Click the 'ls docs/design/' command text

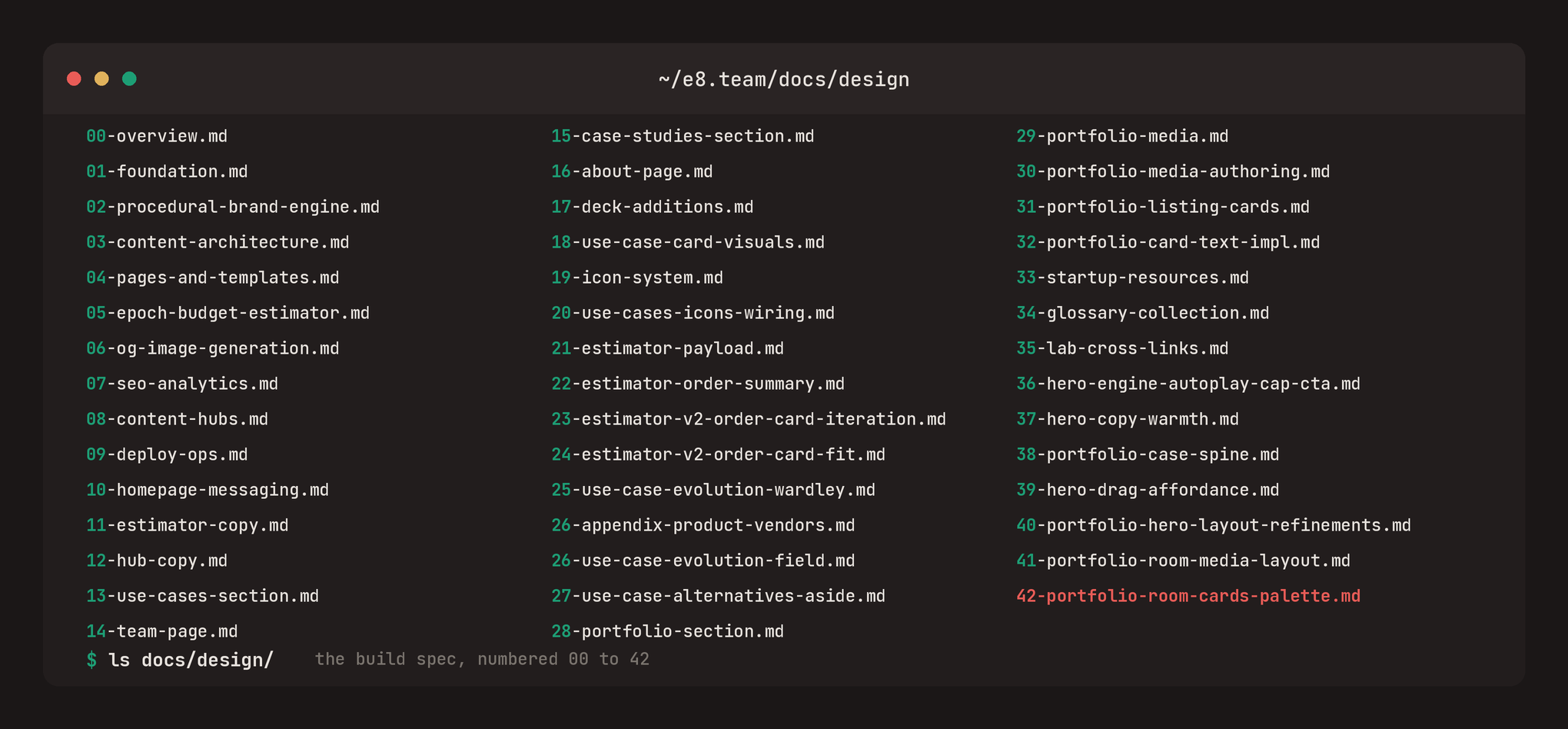191,660
